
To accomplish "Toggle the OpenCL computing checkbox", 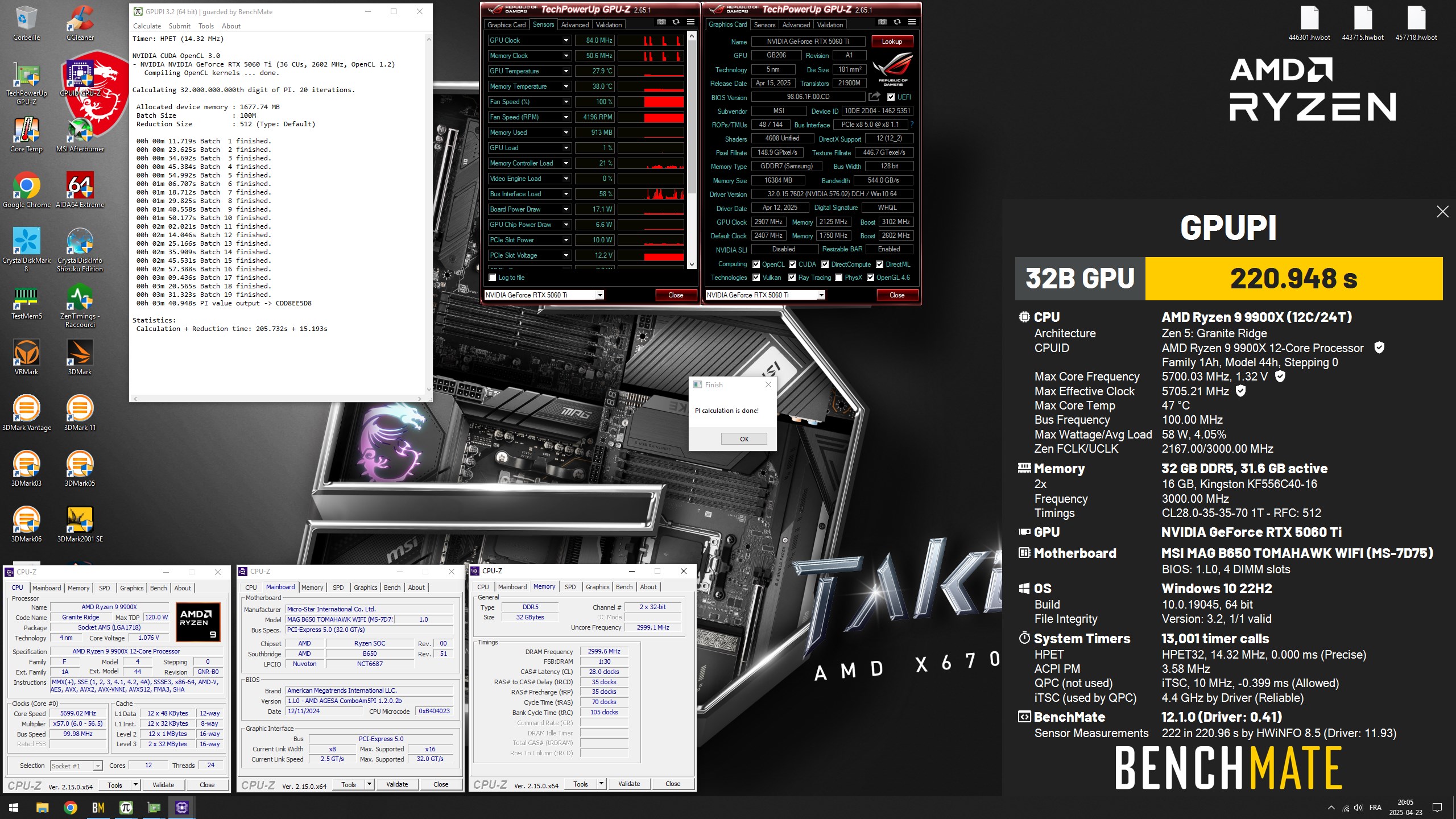I will (x=756, y=264).
